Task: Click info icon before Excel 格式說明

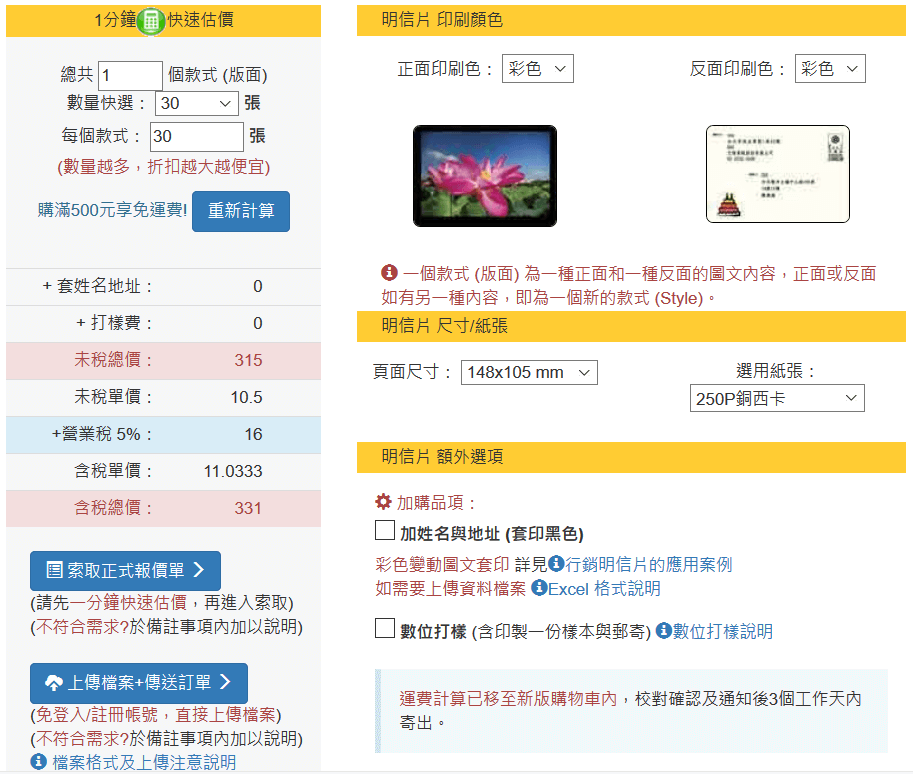Action: (538, 588)
